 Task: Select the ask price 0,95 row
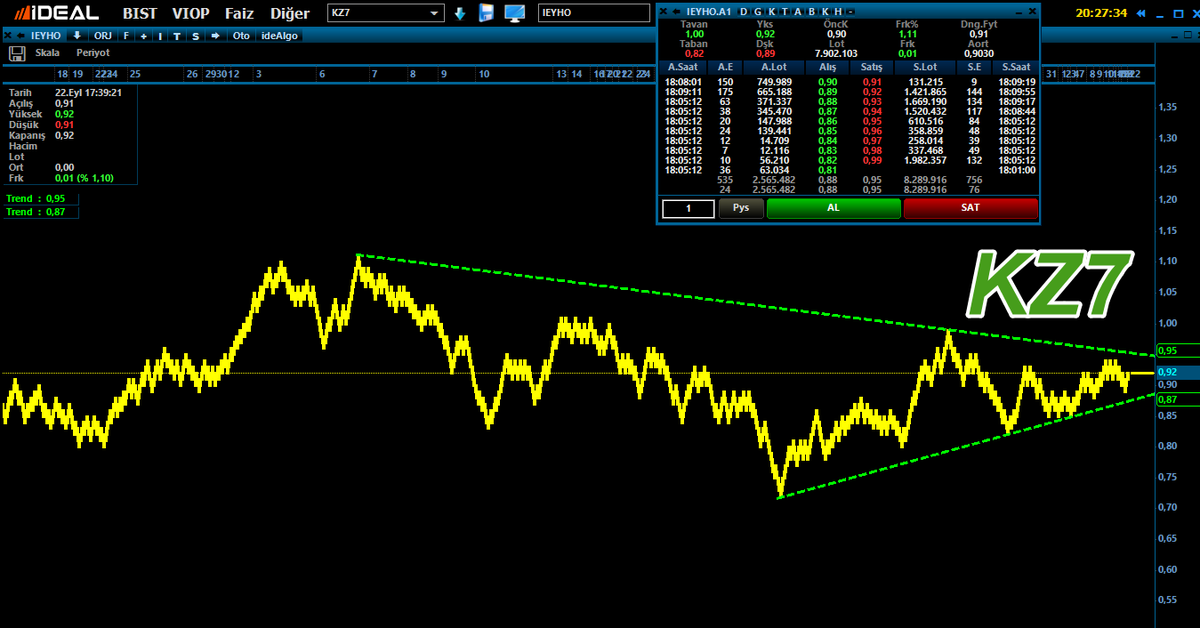872,121
